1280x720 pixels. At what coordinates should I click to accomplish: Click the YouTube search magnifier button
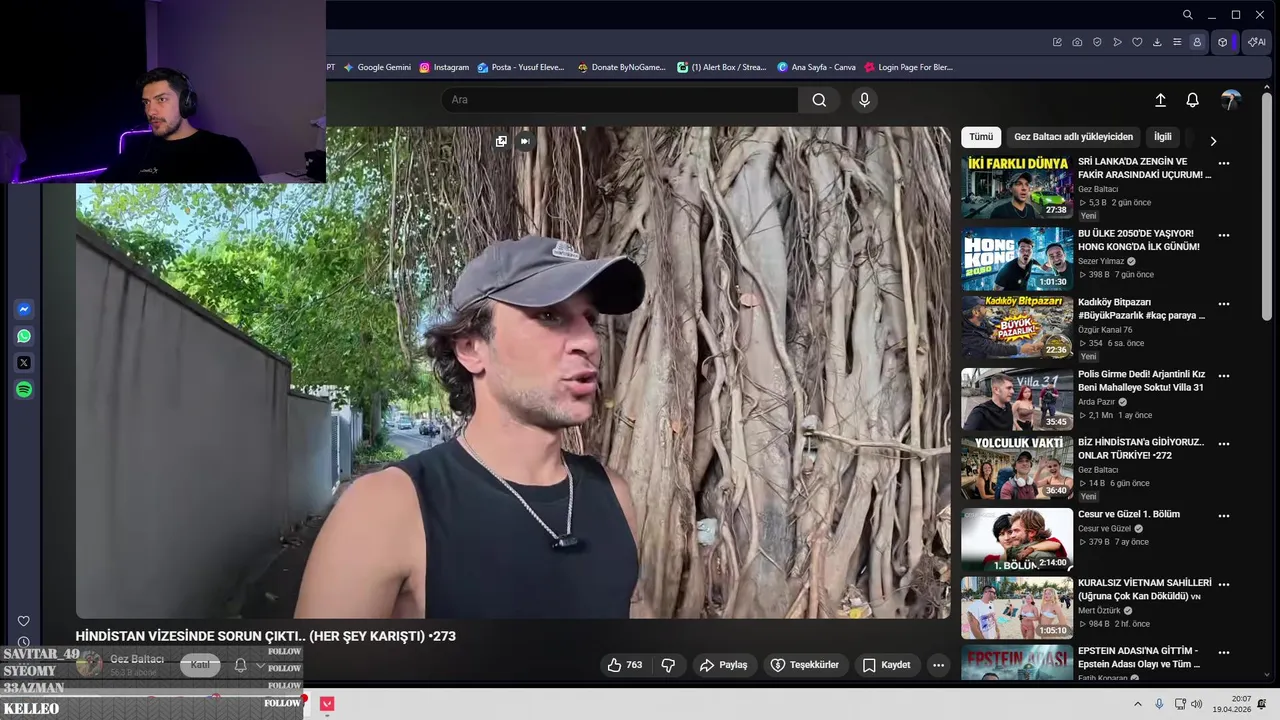819,100
